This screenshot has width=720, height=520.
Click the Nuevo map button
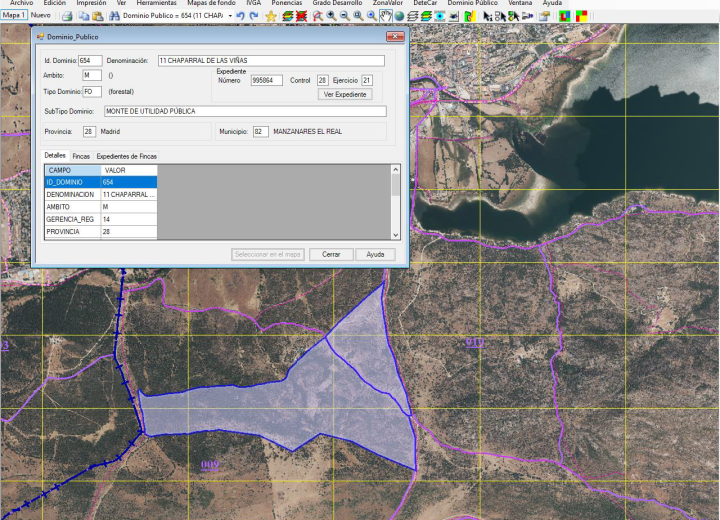click(41, 15)
